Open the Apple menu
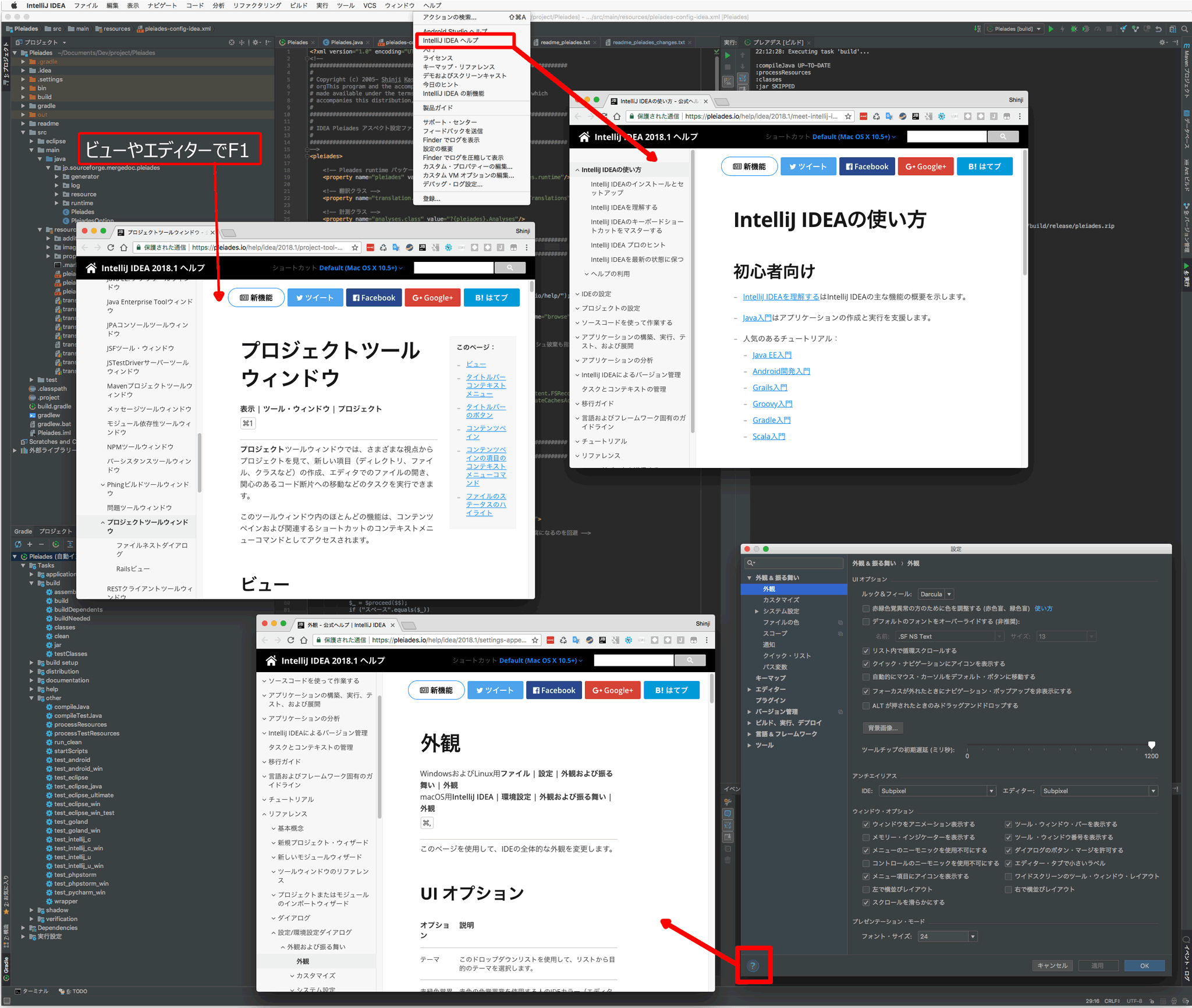Viewport: 1192px width, 1008px height. (x=14, y=5)
